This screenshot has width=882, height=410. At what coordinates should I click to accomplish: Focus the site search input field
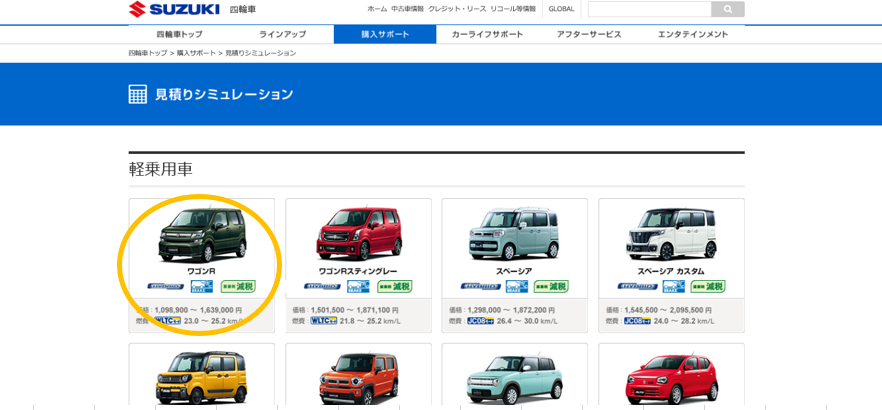650,9
